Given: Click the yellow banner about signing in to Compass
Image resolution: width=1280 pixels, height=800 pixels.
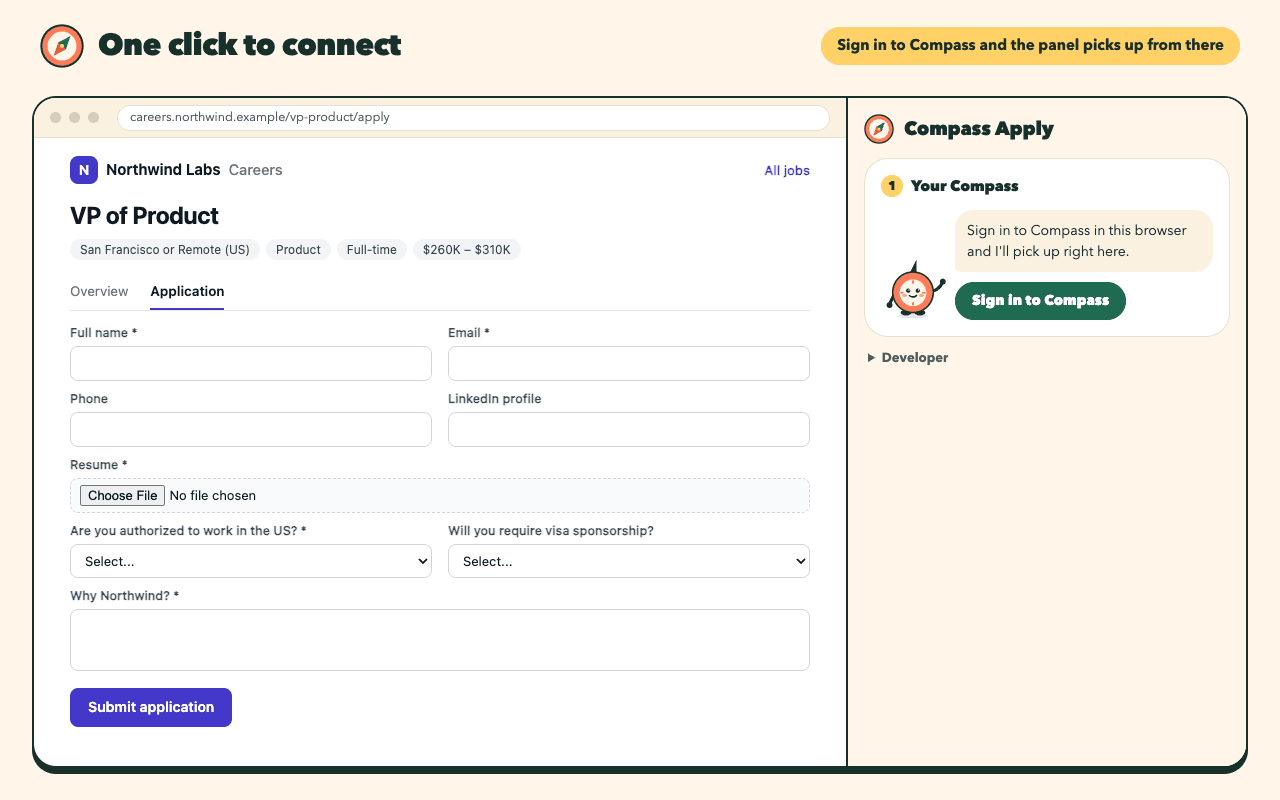Looking at the screenshot, I should pyautogui.click(x=1030, y=46).
